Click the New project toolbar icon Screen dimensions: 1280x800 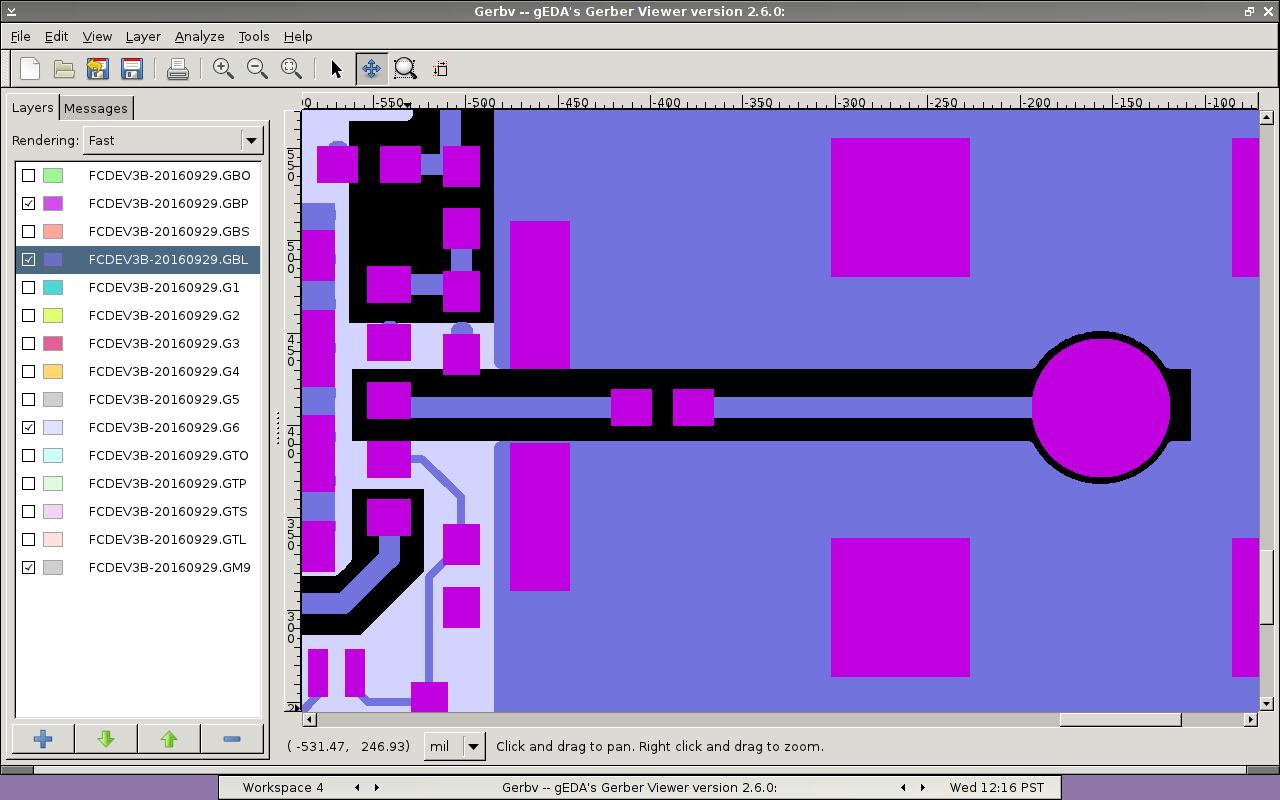coord(30,69)
